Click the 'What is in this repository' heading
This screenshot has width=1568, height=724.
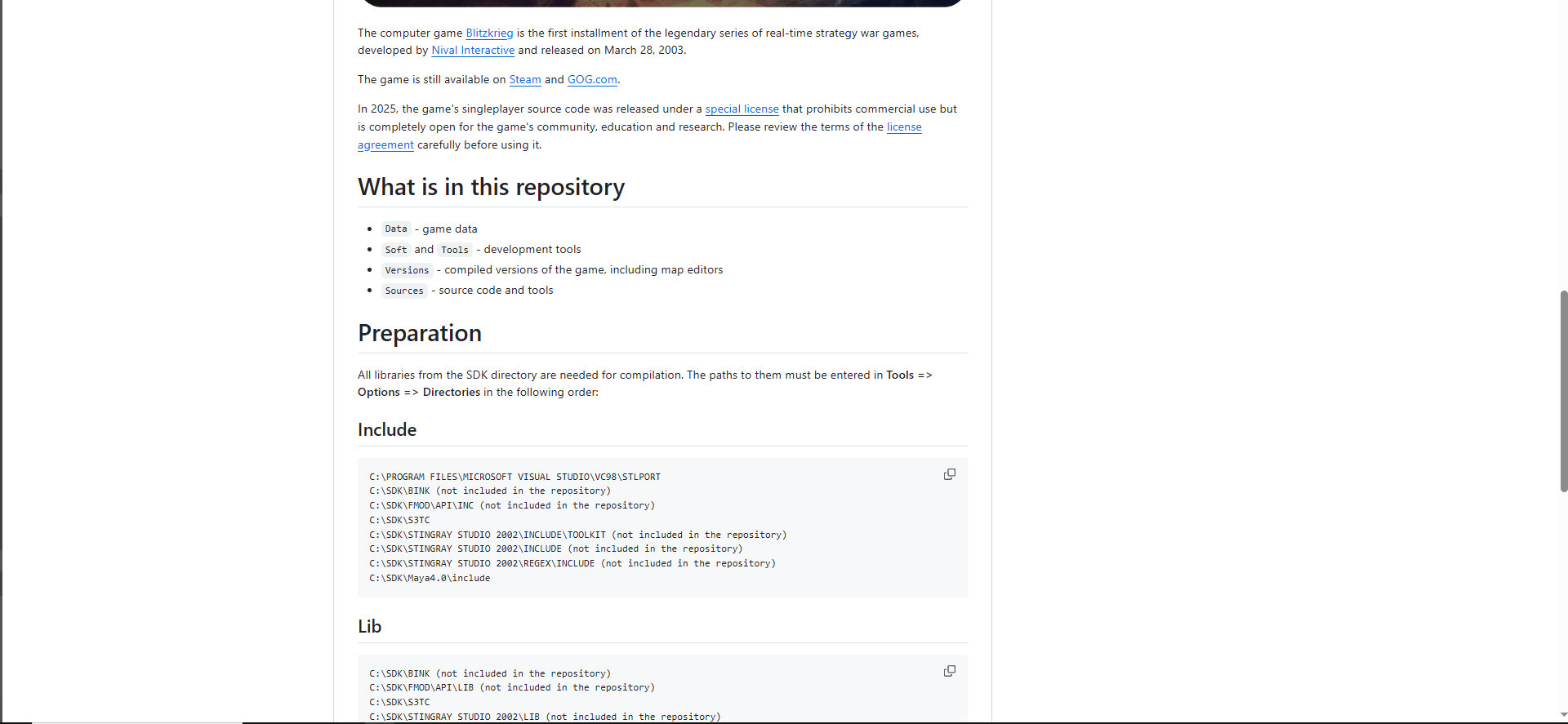click(x=491, y=187)
